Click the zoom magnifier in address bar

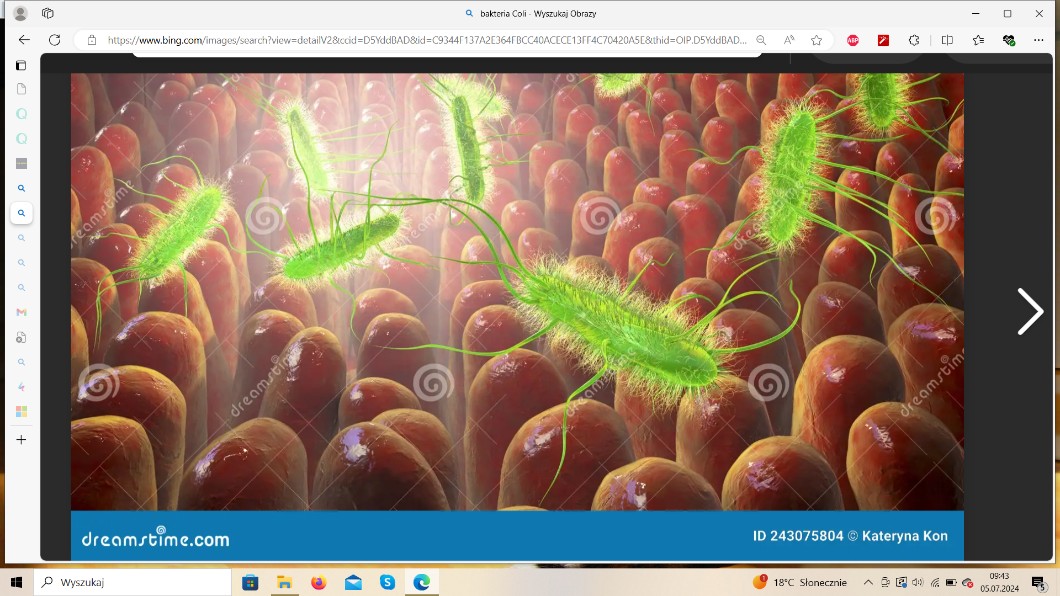[x=761, y=40]
